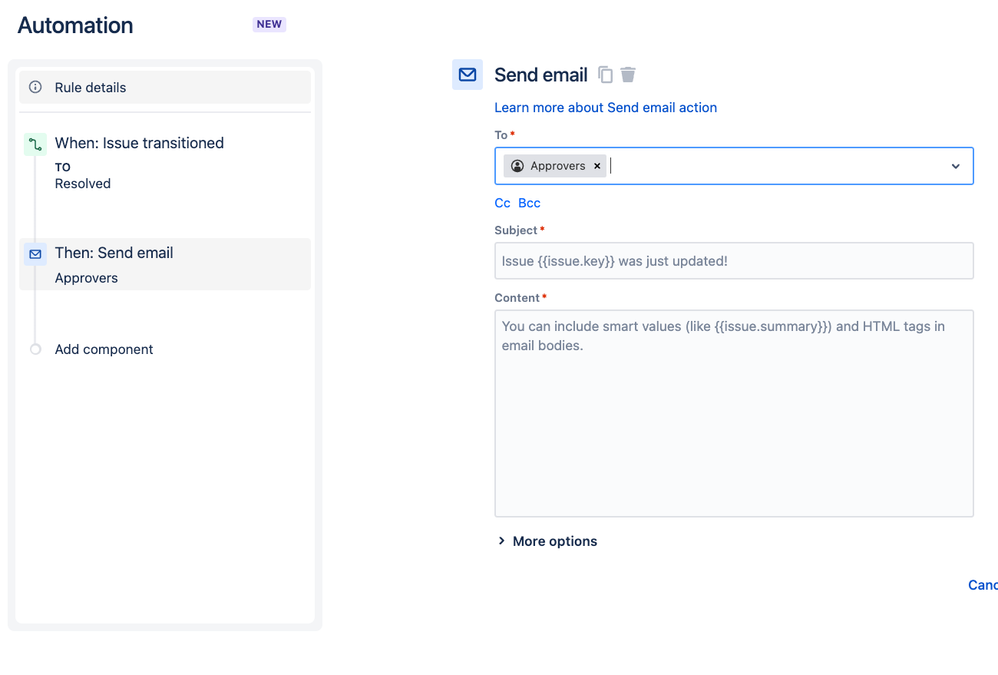The image size is (998, 675).
Task: Click the user avatar icon in Approvers chip
Action: (x=517, y=166)
